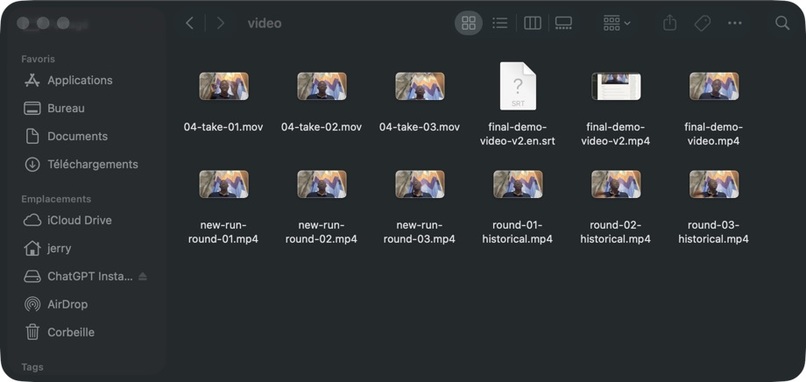806x382 pixels.
Task: Click the file name 04-take-02.mov
Action: pos(322,127)
